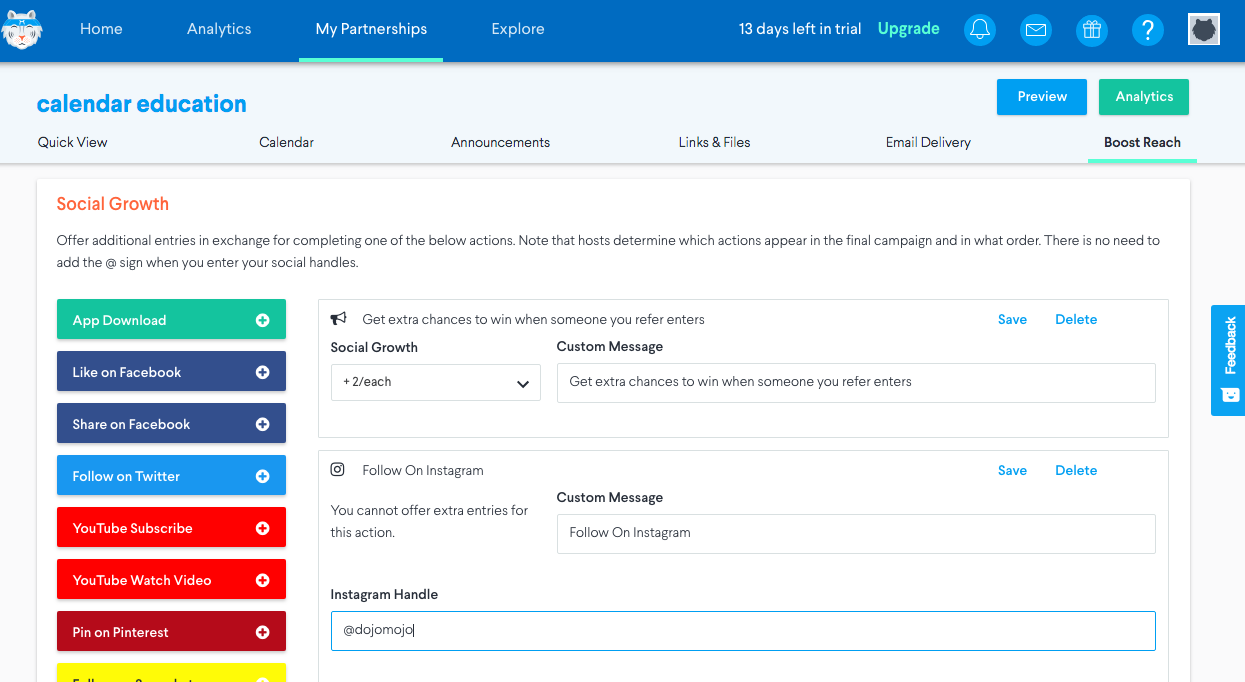Click the Instagram icon in Follow row
This screenshot has width=1245, height=682.
338,470
